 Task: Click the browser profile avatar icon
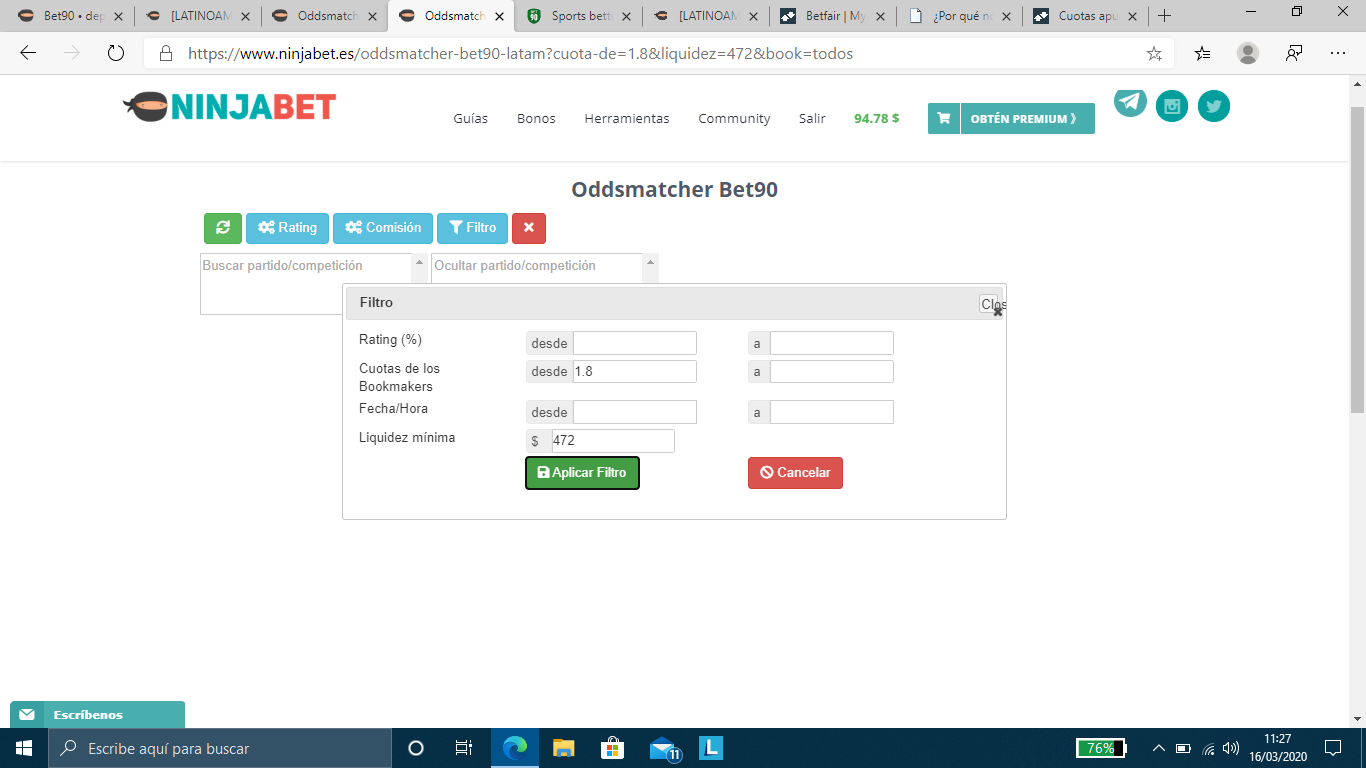tap(1248, 54)
